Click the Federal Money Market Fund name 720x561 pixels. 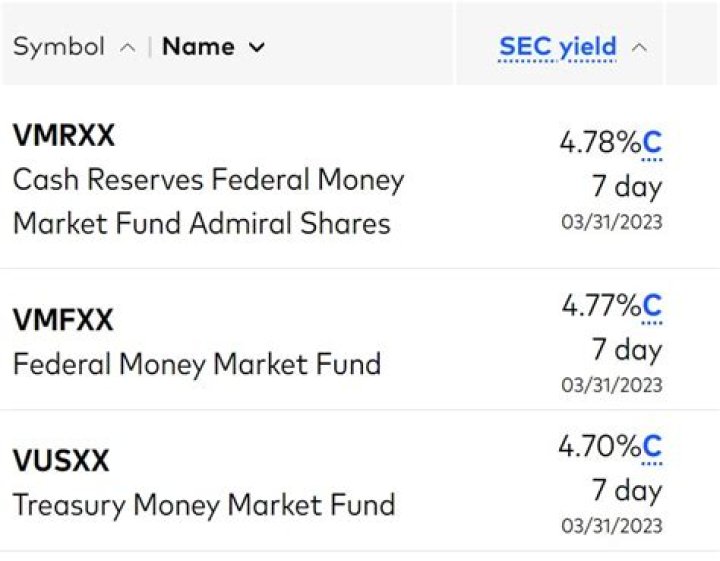click(196, 363)
